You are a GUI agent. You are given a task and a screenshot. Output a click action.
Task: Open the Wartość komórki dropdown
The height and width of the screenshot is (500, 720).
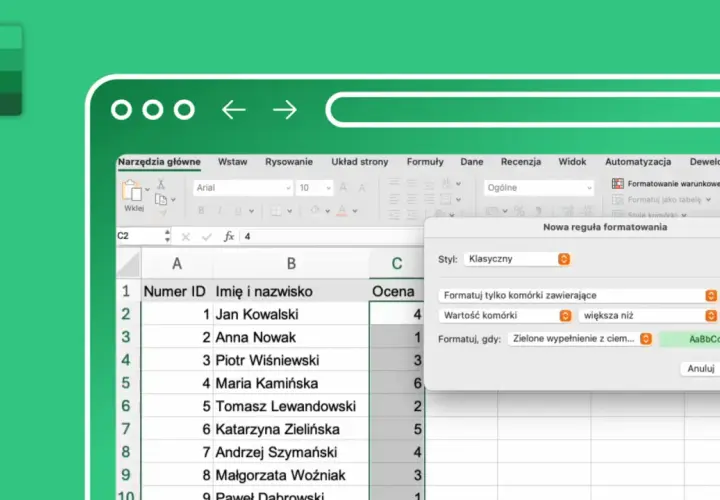tap(505, 315)
